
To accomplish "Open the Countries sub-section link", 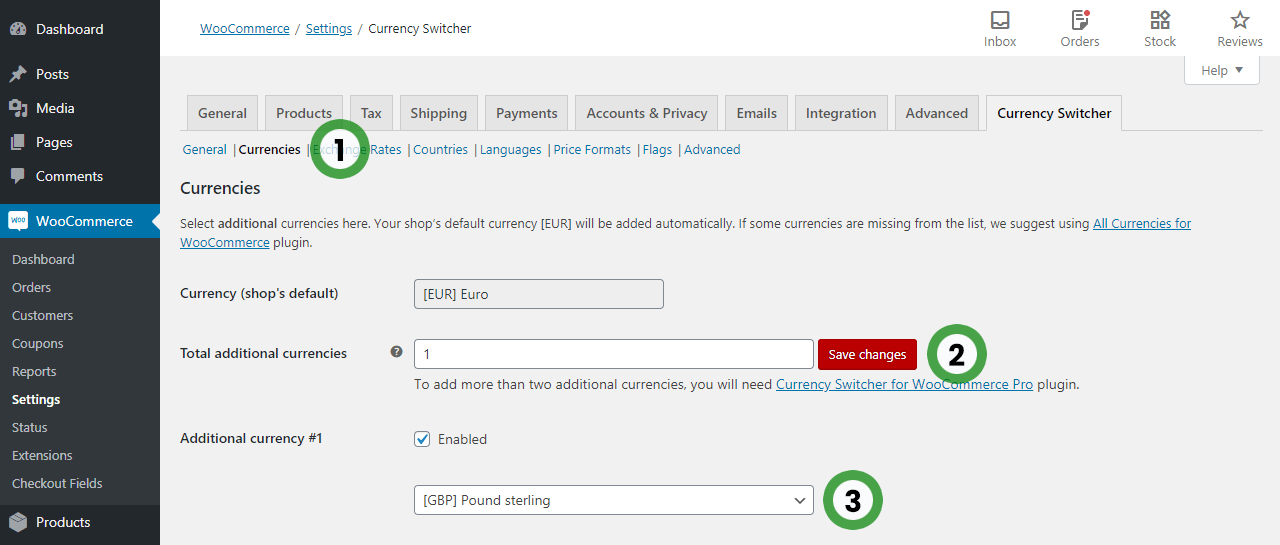I will [x=441, y=150].
